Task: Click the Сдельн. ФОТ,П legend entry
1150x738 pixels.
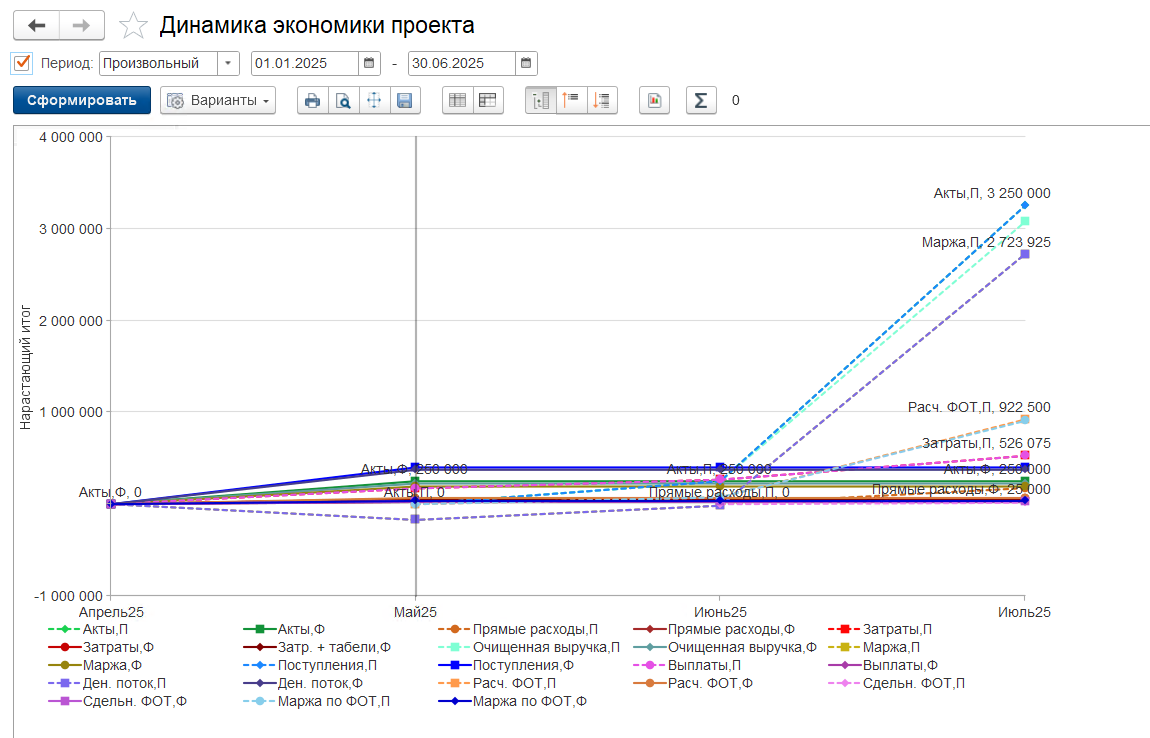Action: point(896,683)
